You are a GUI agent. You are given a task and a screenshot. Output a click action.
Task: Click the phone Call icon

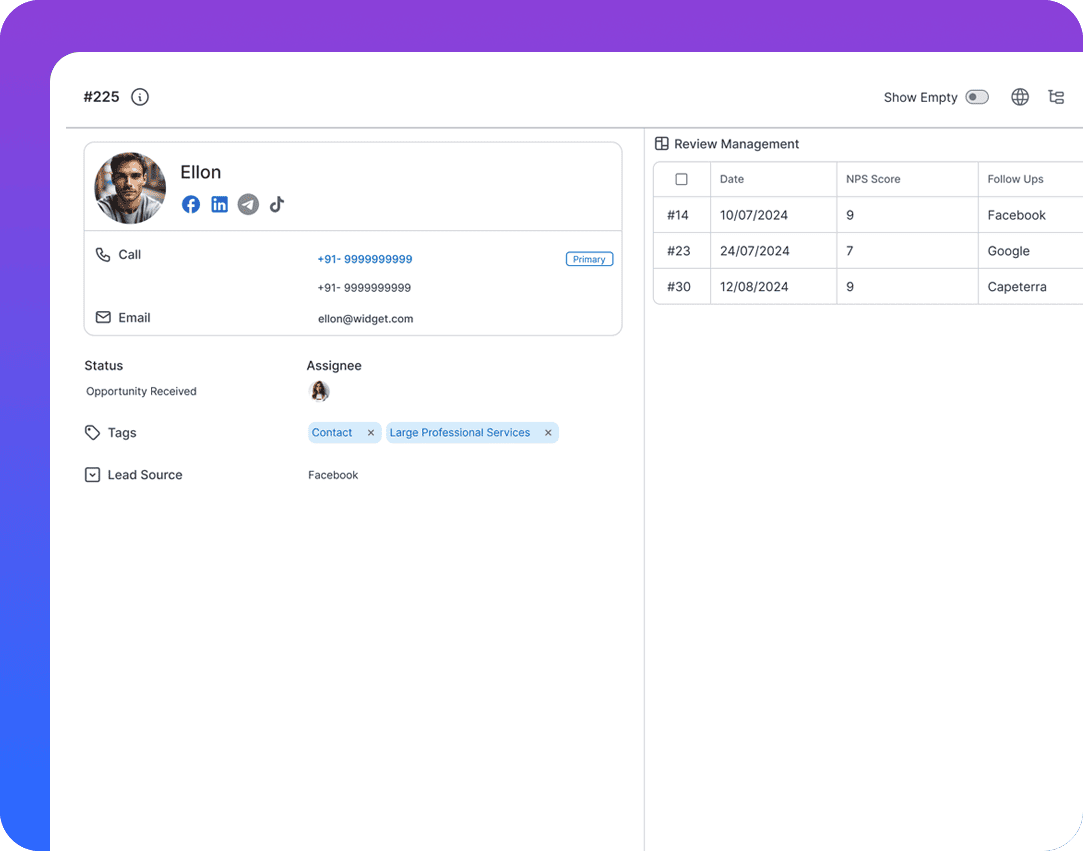pos(103,255)
